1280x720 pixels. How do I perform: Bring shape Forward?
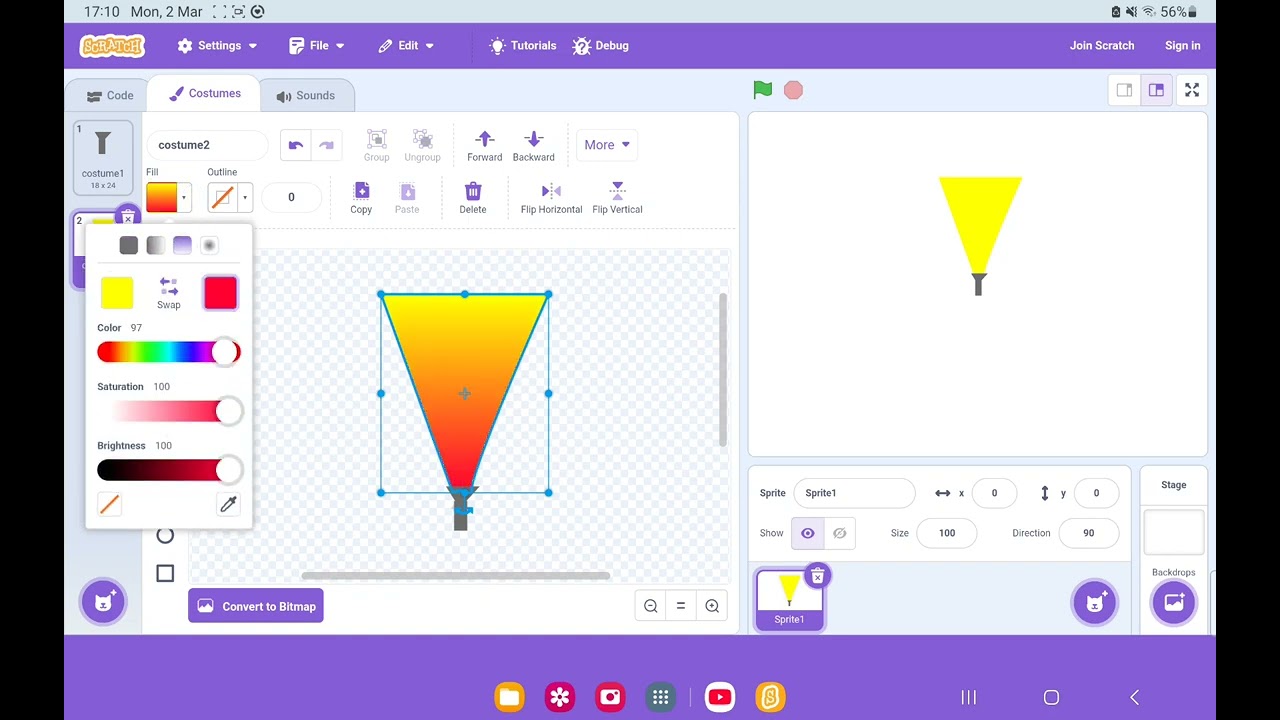tap(484, 145)
